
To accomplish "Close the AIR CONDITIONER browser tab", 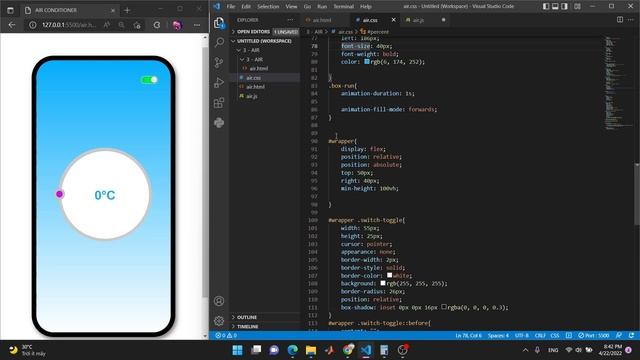I will (113, 10).
